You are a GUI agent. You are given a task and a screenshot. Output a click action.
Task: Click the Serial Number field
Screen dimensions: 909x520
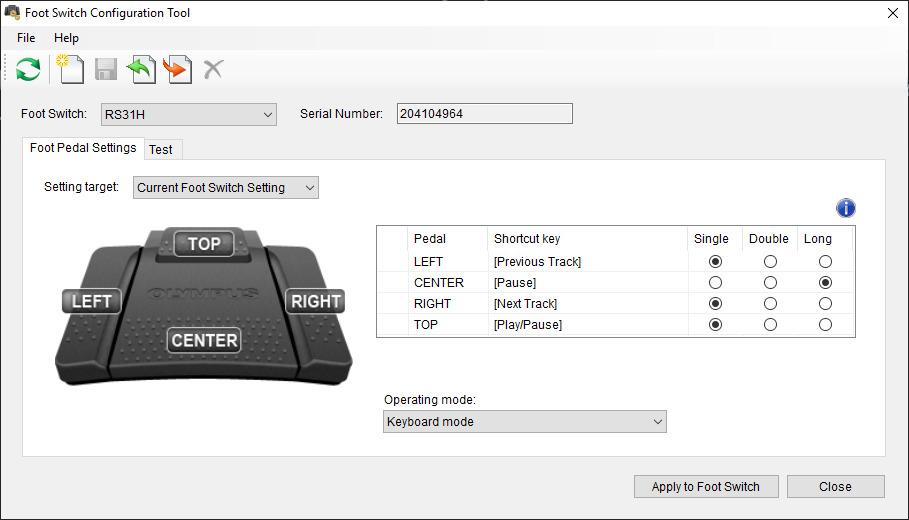coord(484,114)
